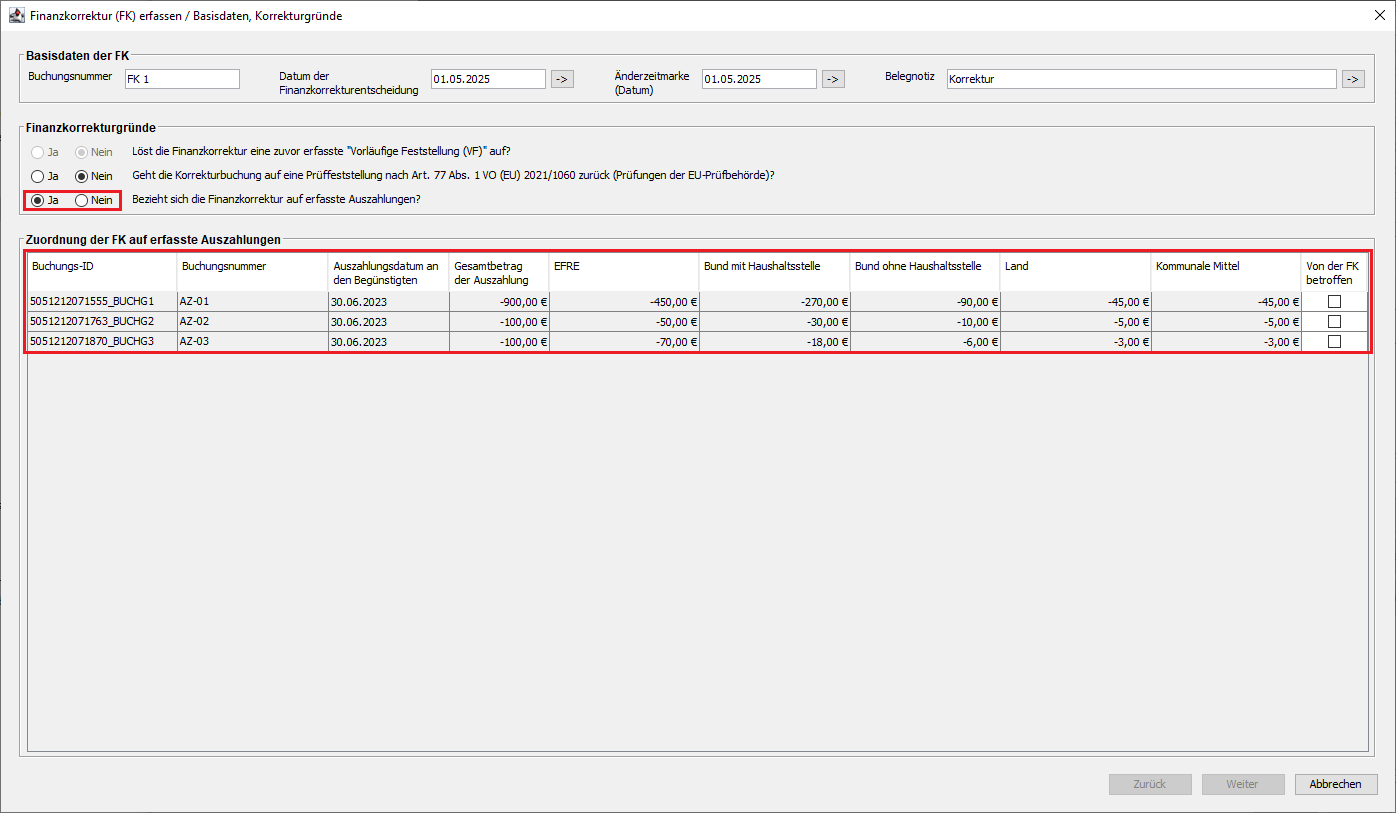This screenshot has height=813, width=1396.
Task: Click the EFRE column header
Action: click(x=624, y=272)
